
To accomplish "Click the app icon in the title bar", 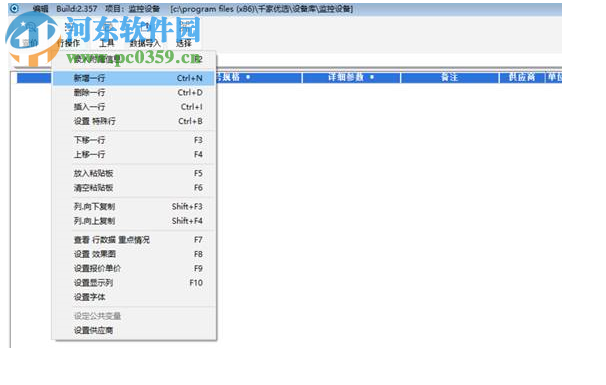I will [14, 8].
